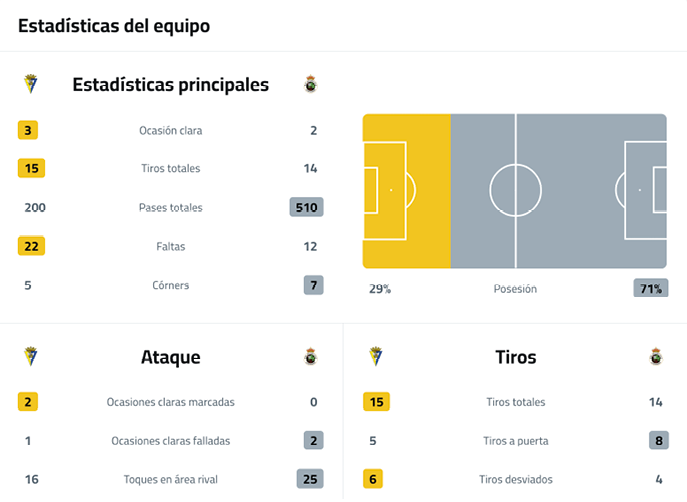The height and width of the screenshot is (502, 687).
Task: Click the Estadísticas del equipo heading
Action: pos(114,26)
